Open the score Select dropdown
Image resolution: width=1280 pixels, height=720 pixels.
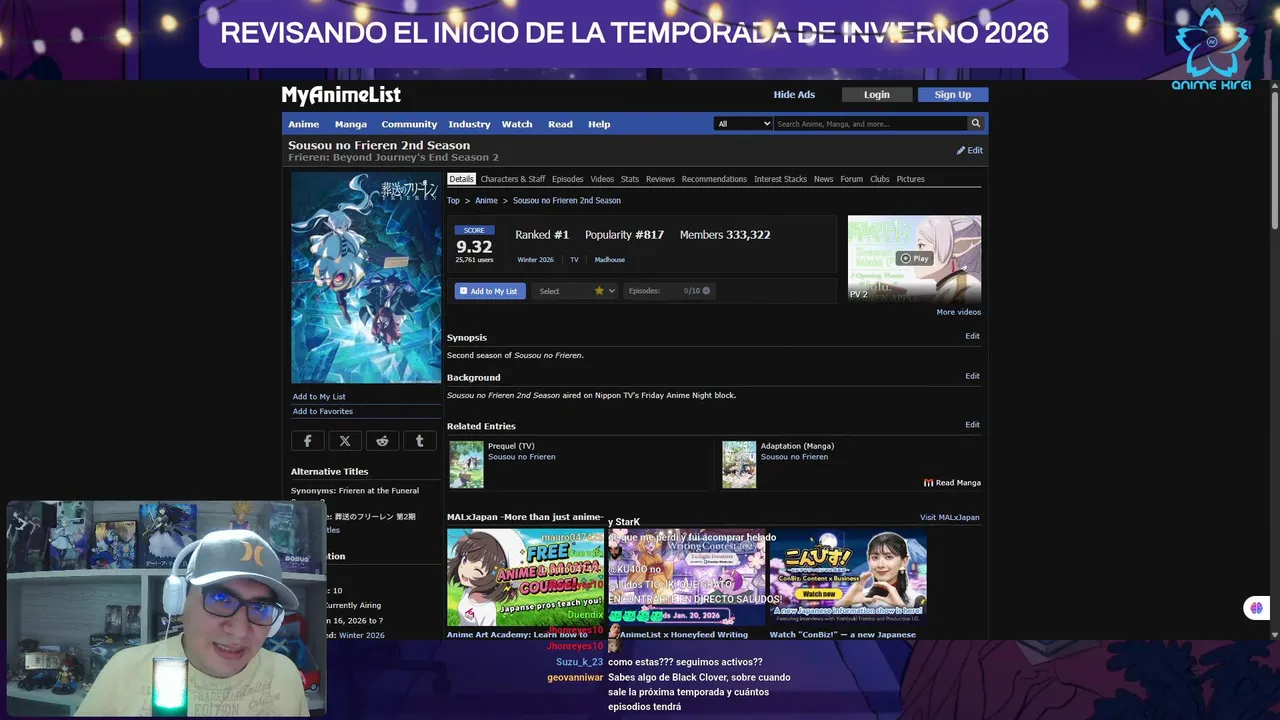pyautogui.click(x=577, y=291)
